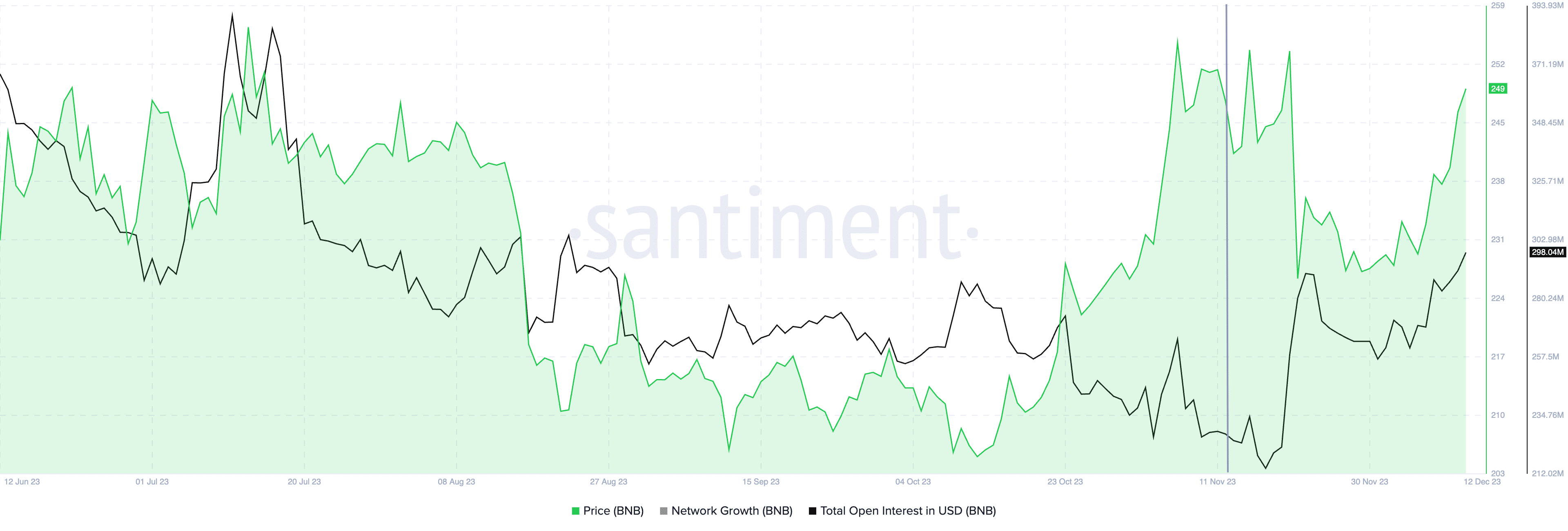Click the vertical marker line near 11 Nov 23
1568x531 pixels.
1227,237
